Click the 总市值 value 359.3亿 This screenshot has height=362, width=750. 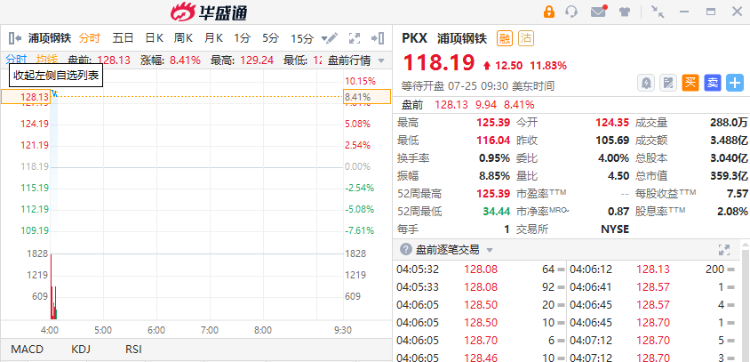[x=728, y=176]
